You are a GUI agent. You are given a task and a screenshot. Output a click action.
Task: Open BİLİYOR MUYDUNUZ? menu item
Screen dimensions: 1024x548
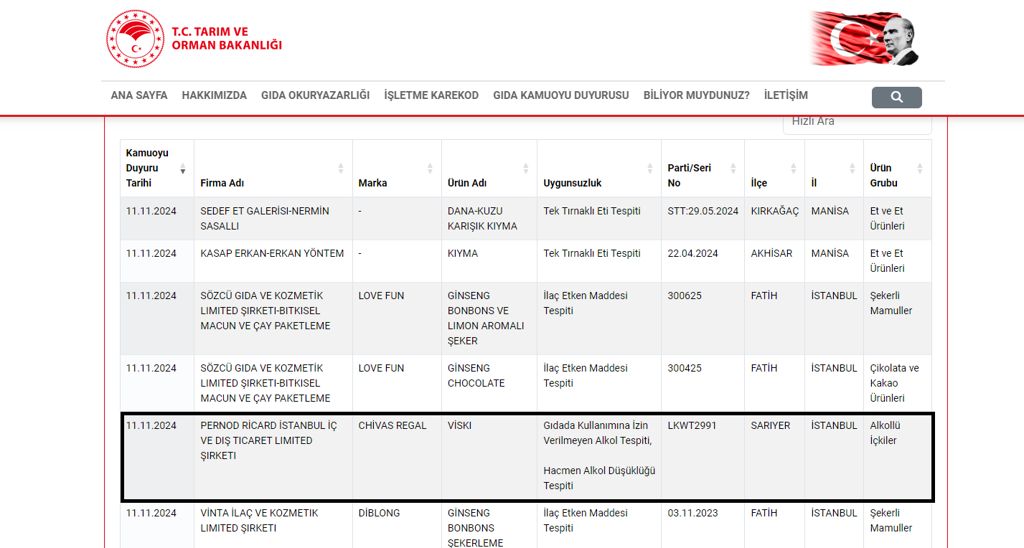696,95
